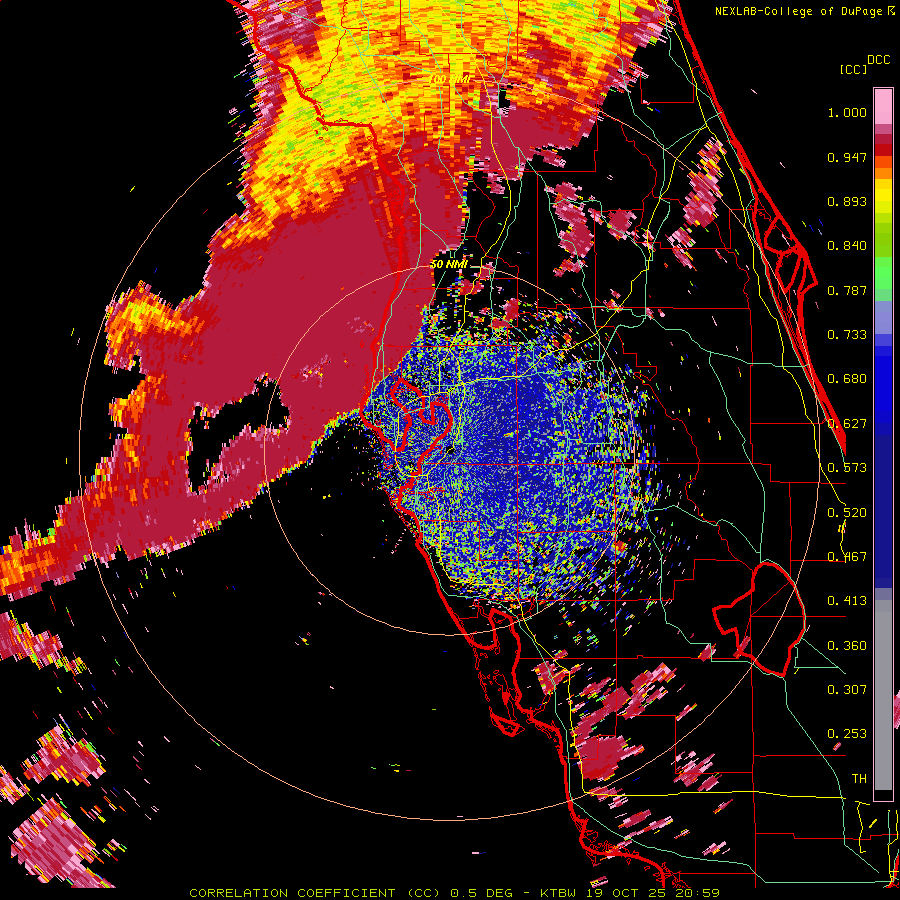Select the 0.840 scale value

[x=847, y=246]
